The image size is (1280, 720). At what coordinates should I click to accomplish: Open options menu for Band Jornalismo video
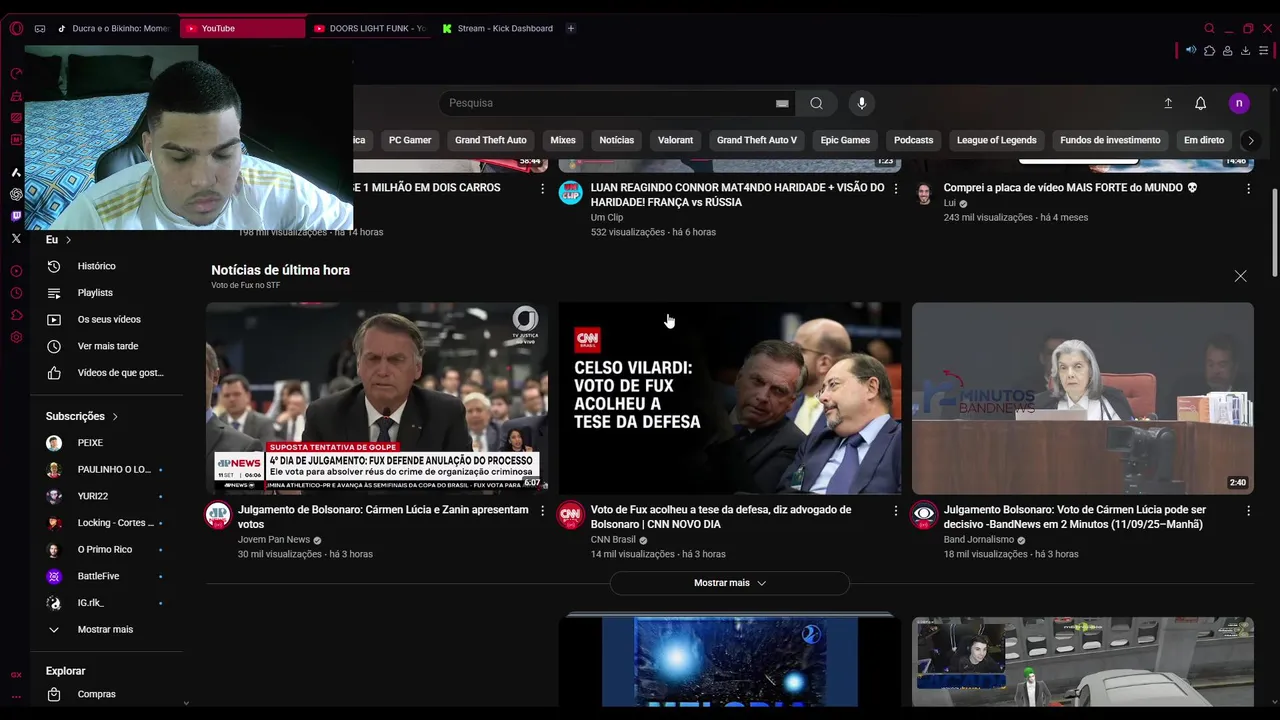pos(1248,510)
